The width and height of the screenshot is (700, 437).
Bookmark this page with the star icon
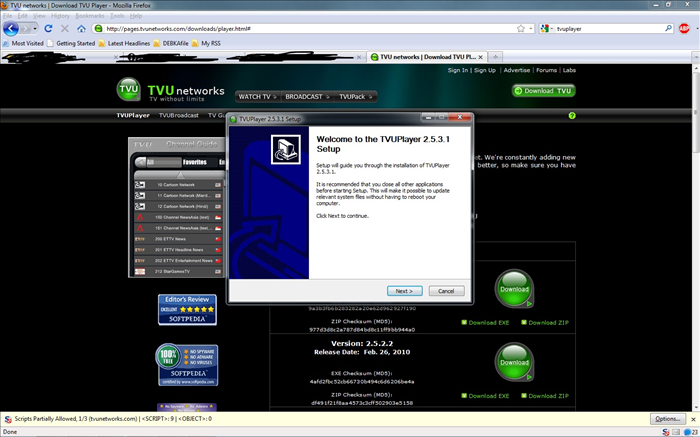(x=521, y=29)
